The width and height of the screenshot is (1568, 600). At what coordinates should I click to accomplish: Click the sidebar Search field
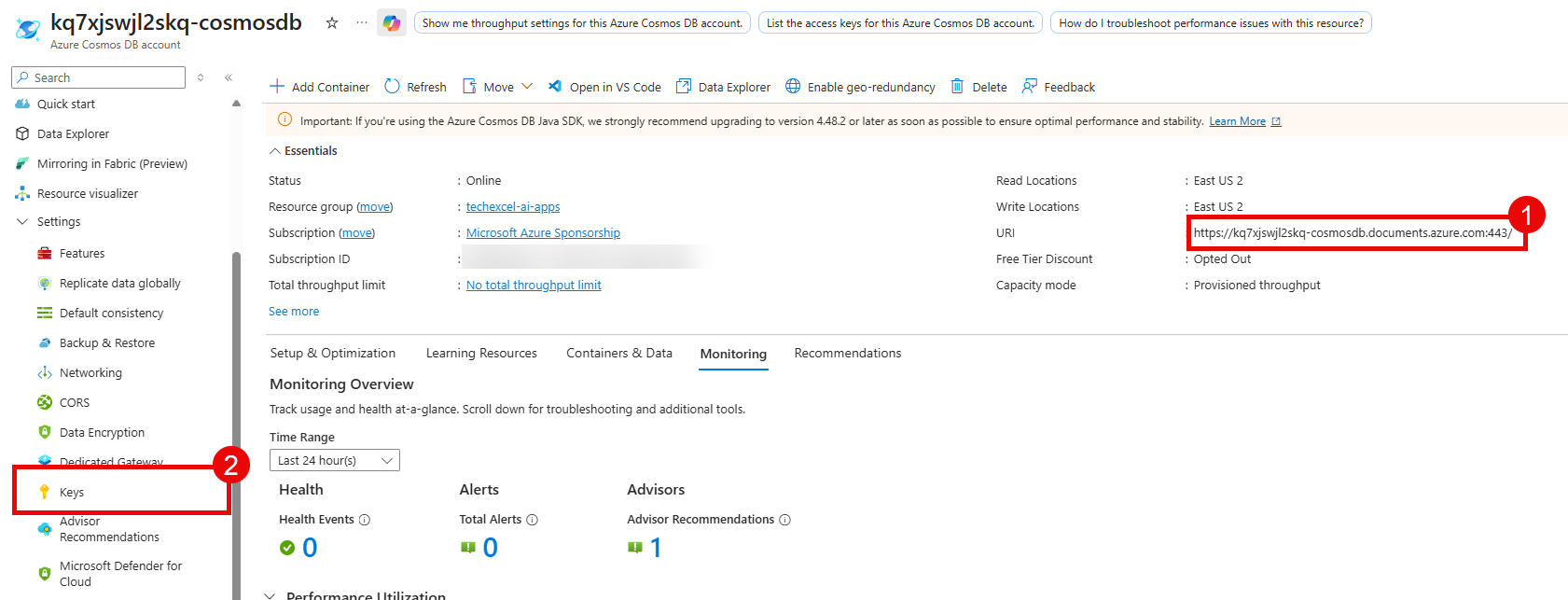tap(98, 77)
